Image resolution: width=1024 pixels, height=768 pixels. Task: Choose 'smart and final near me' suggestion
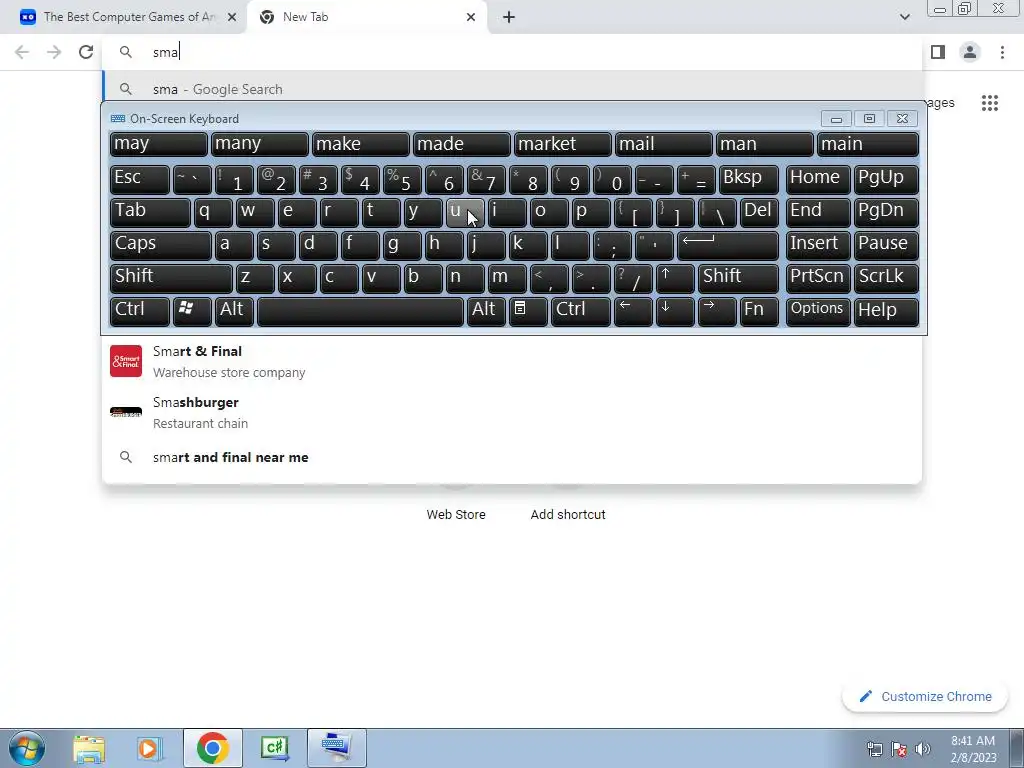[x=512, y=457]
